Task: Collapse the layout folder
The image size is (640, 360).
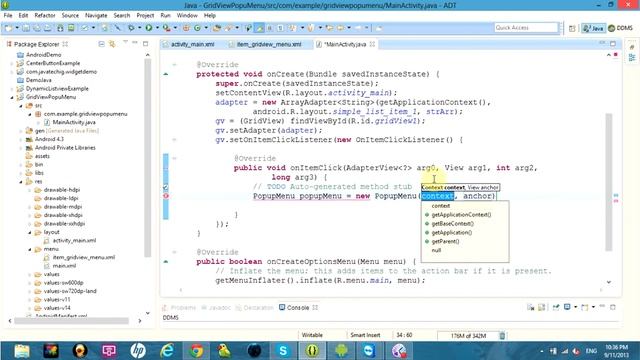Action: [30, 232]
